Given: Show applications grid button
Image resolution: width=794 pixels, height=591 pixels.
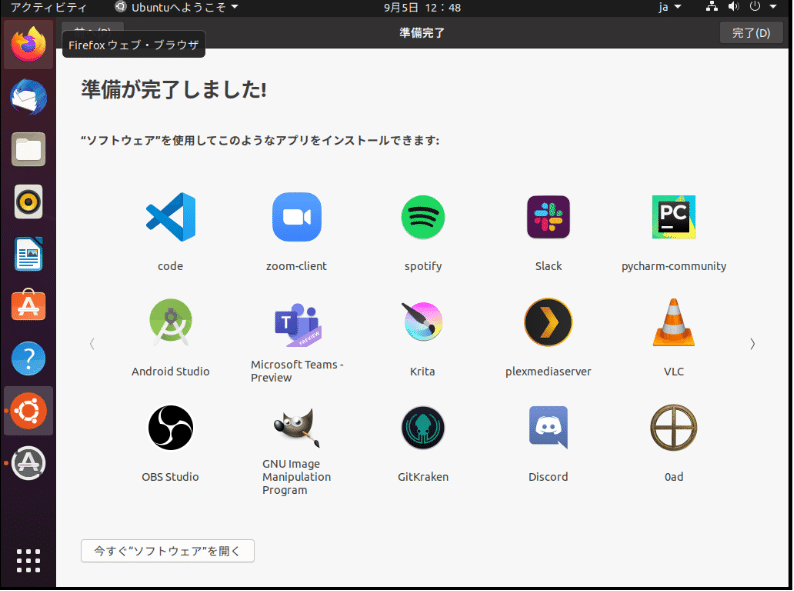Looking at the screenshot, I should pos(28,561).
